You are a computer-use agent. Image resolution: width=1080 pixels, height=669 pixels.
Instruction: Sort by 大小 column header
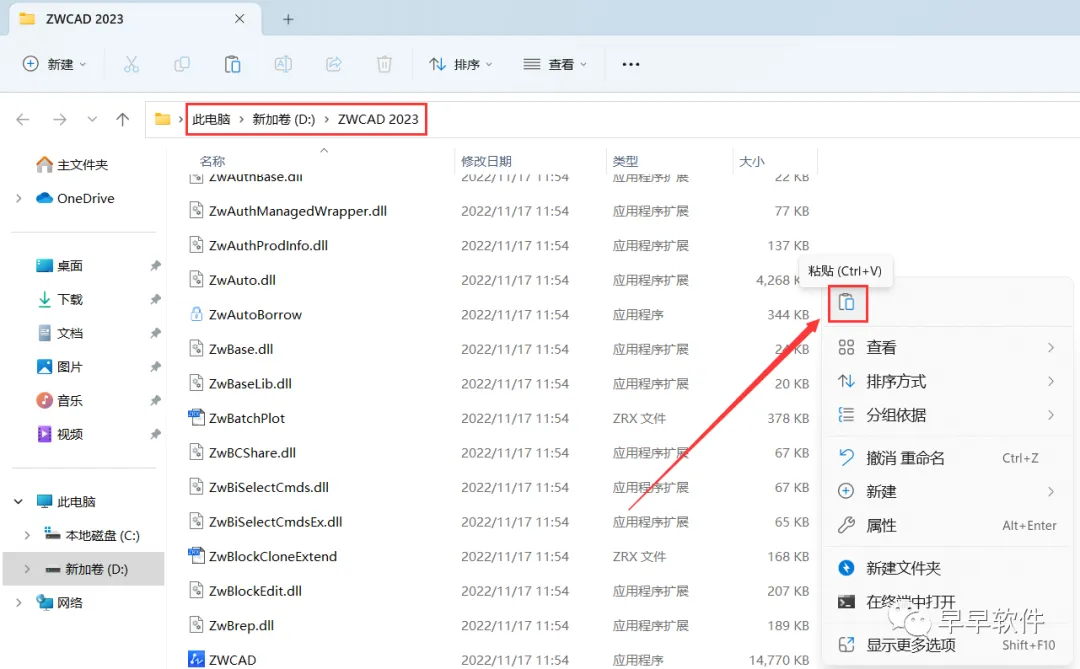(x=751, y=161)
